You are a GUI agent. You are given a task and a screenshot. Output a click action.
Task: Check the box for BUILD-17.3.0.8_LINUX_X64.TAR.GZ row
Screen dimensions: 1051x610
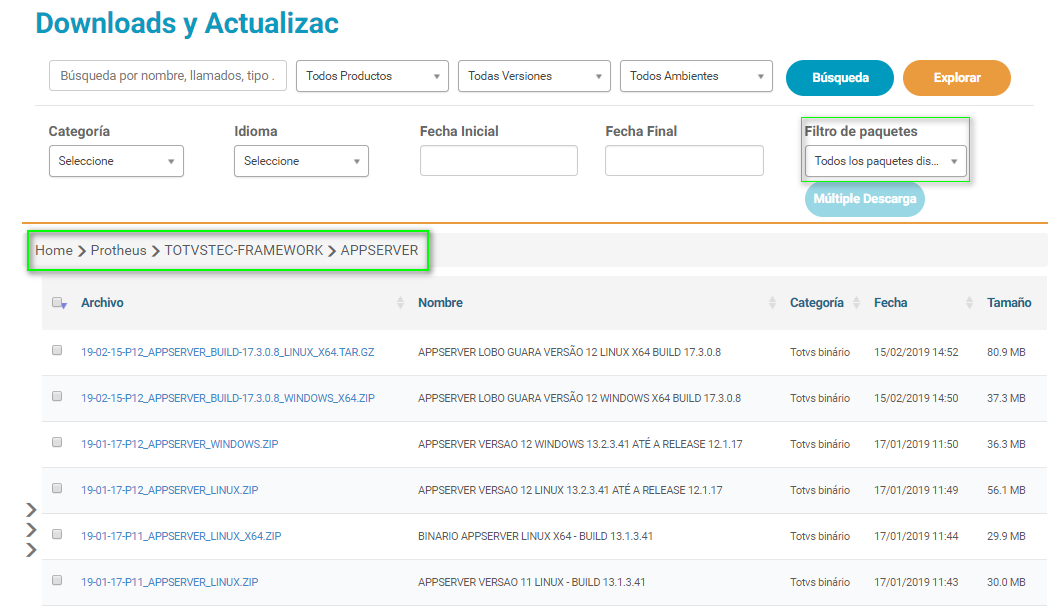click(57, 351)
